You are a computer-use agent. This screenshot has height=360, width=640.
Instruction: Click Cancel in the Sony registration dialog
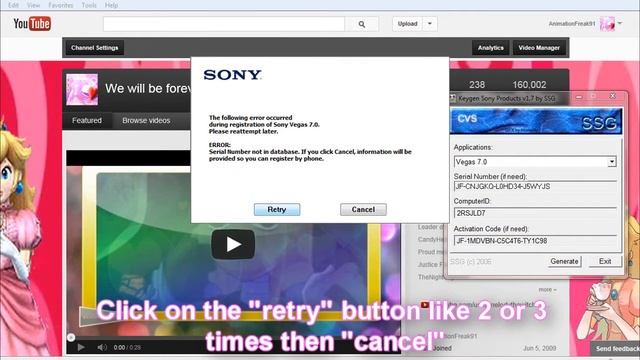(363, 209)
